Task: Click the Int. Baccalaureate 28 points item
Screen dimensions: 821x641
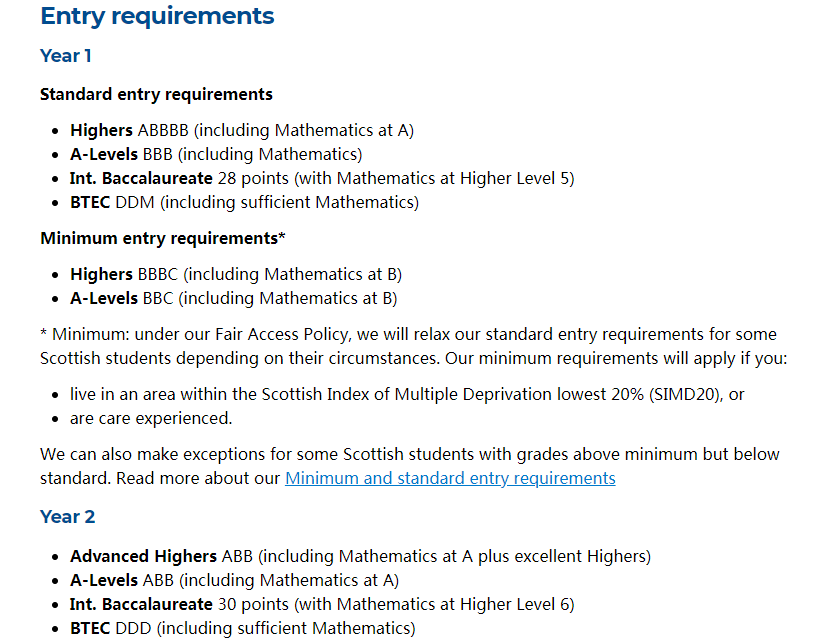Action: (x=321, y=178)
